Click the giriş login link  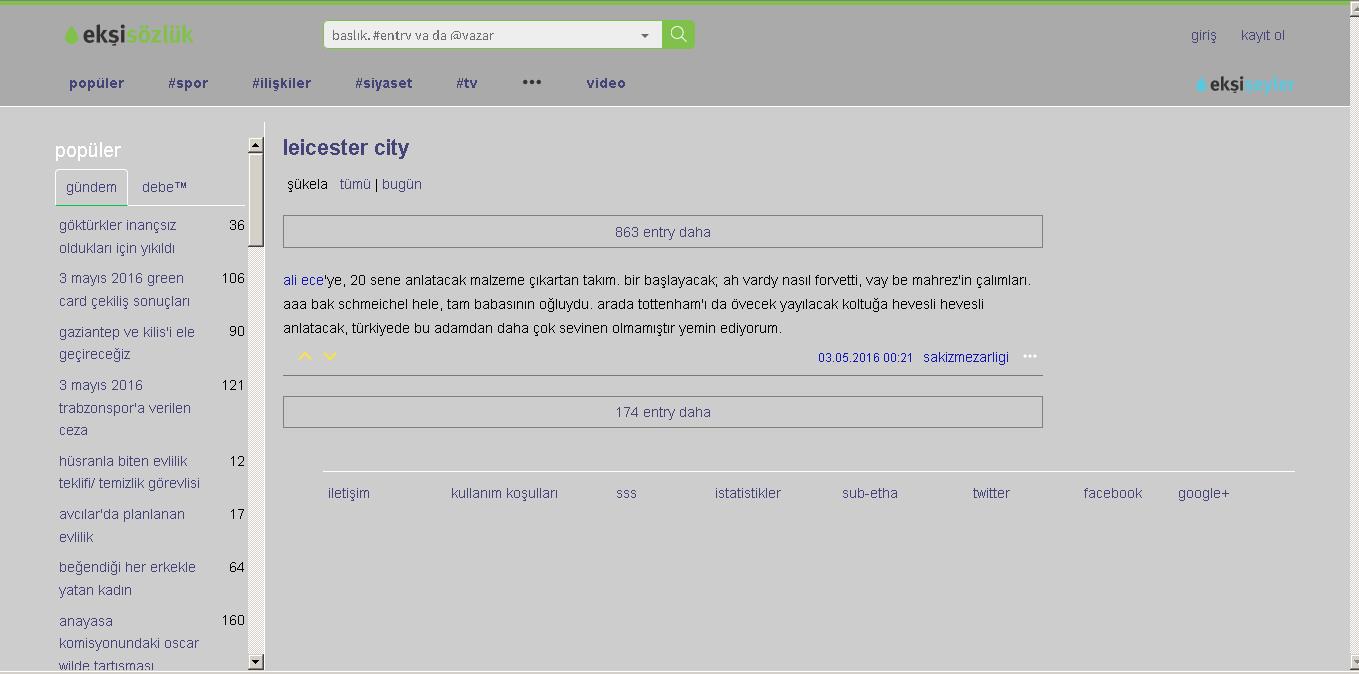(1203, 35)
